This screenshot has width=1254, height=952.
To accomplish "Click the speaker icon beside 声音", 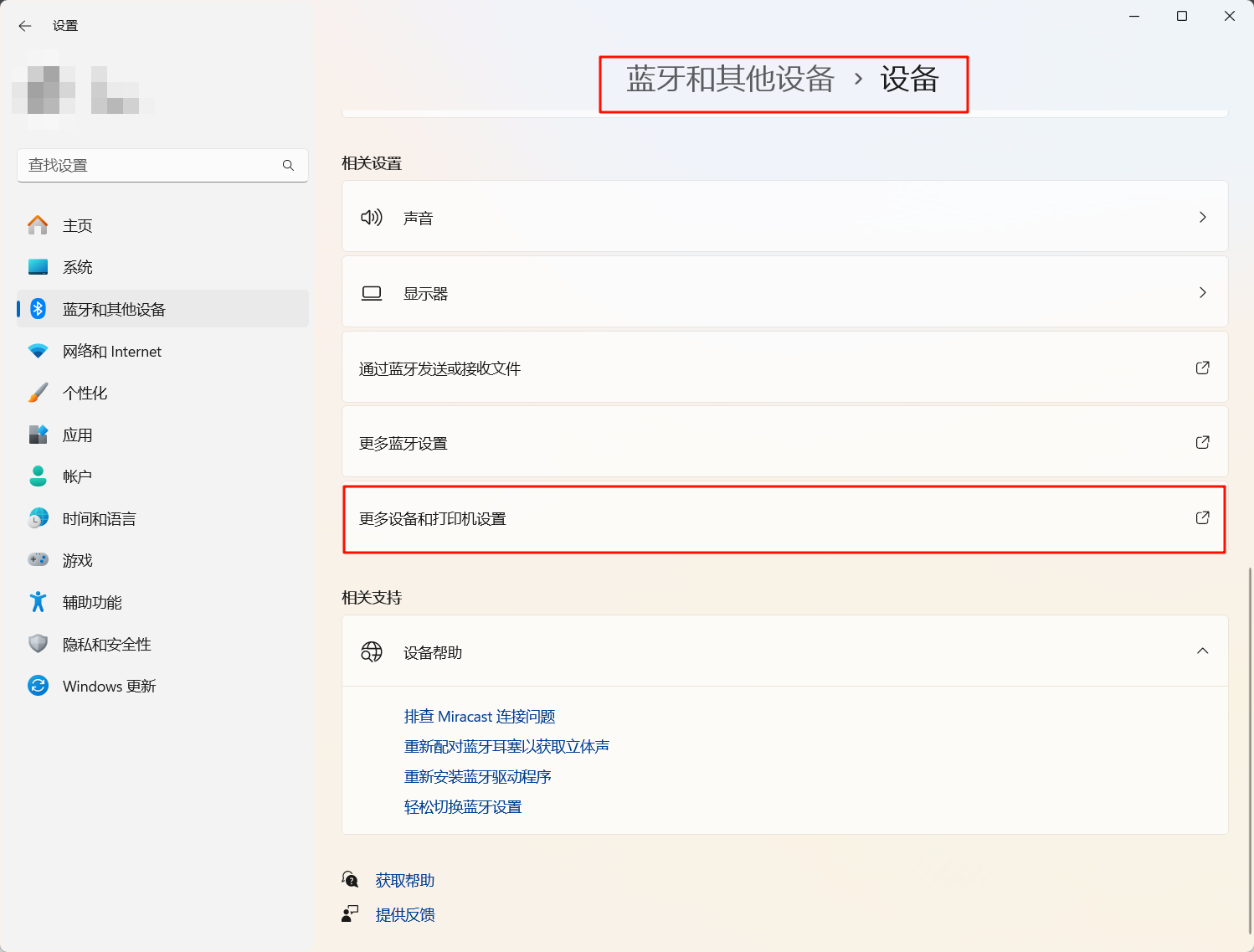I will [x=371, y=218].
